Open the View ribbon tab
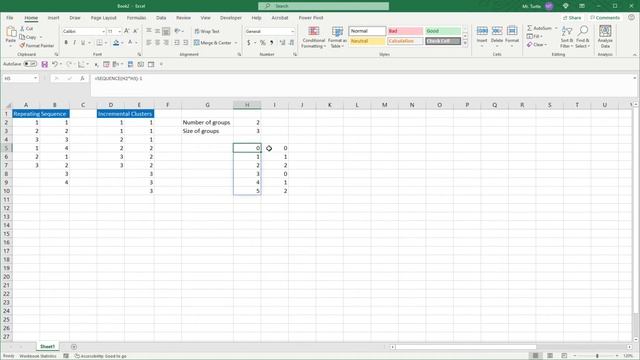The height and width of the screenshot is (360, 640). tap(205, 18)
